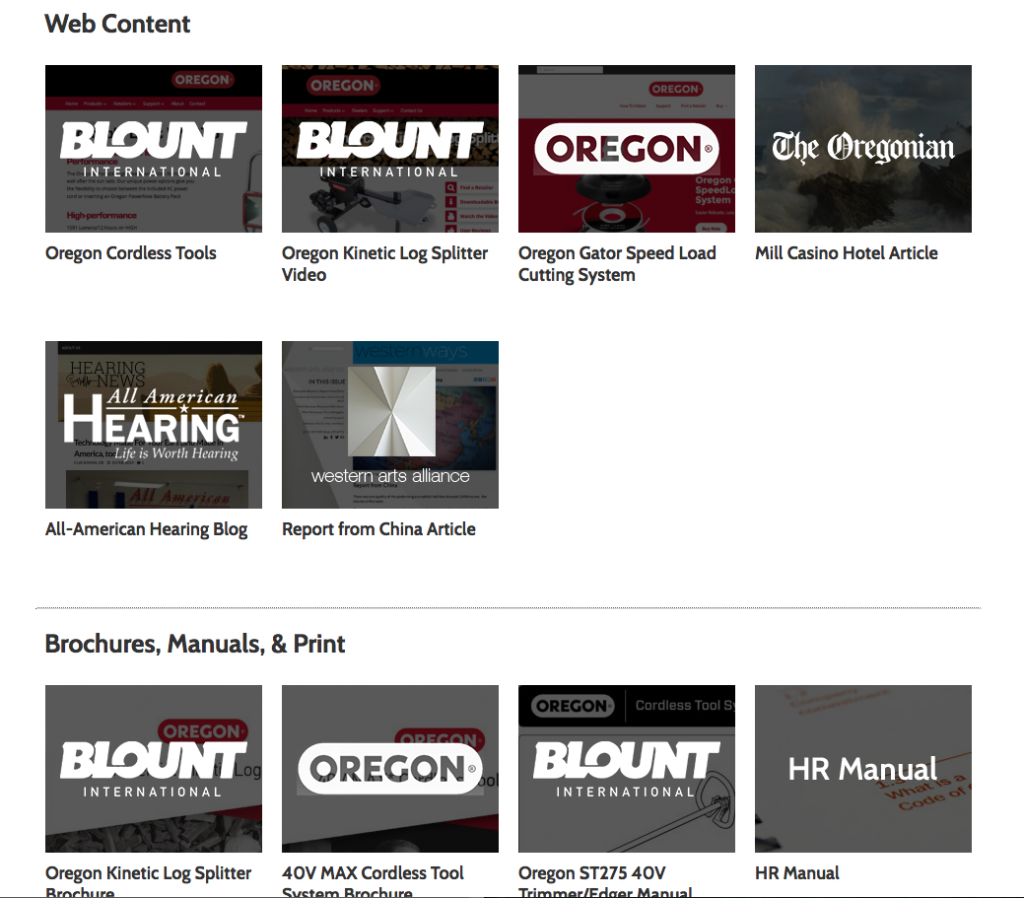Click the HR Manual caption link
This screenshot has height=898, width=1024.
797,873
